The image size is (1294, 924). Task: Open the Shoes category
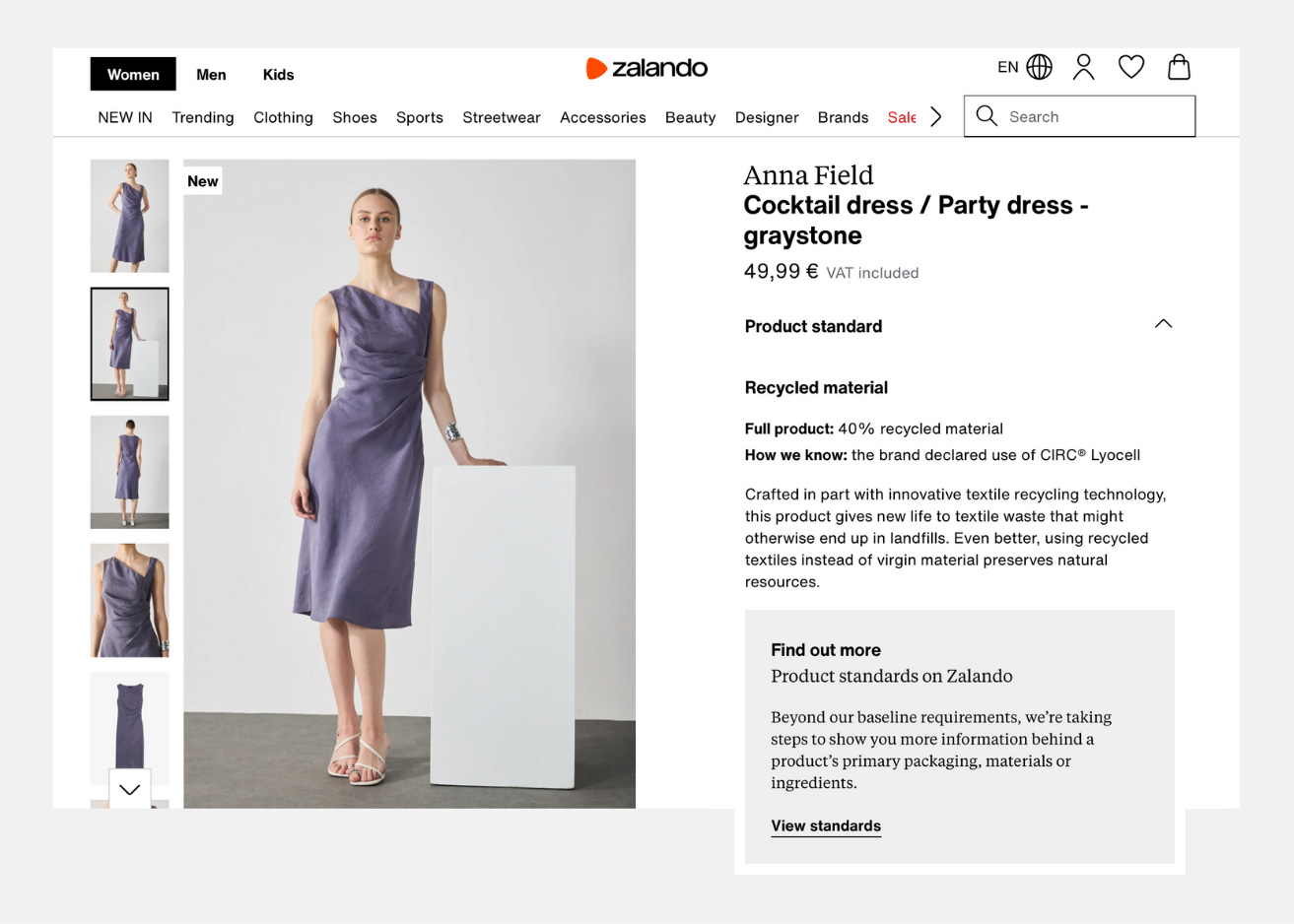(355, 117)
